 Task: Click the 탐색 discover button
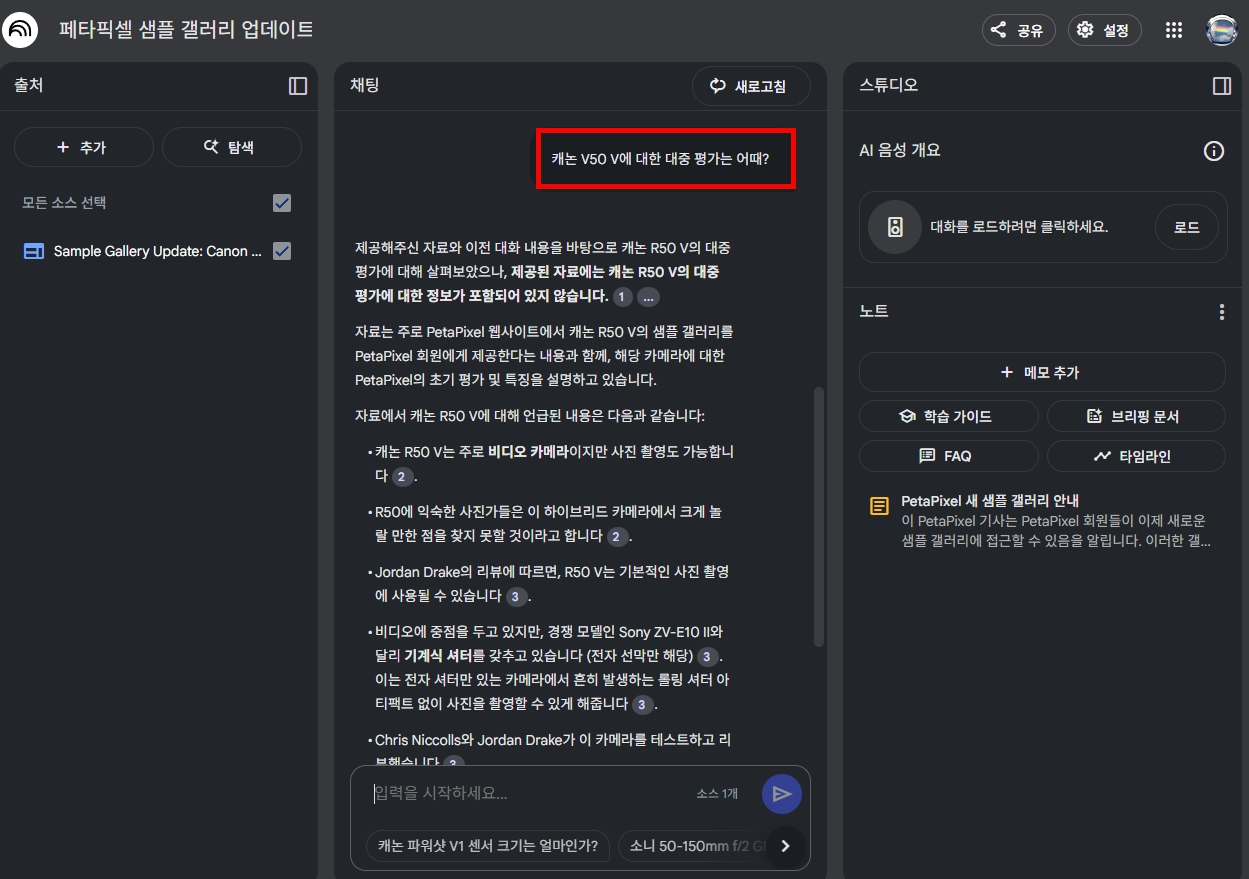[231, 147]
